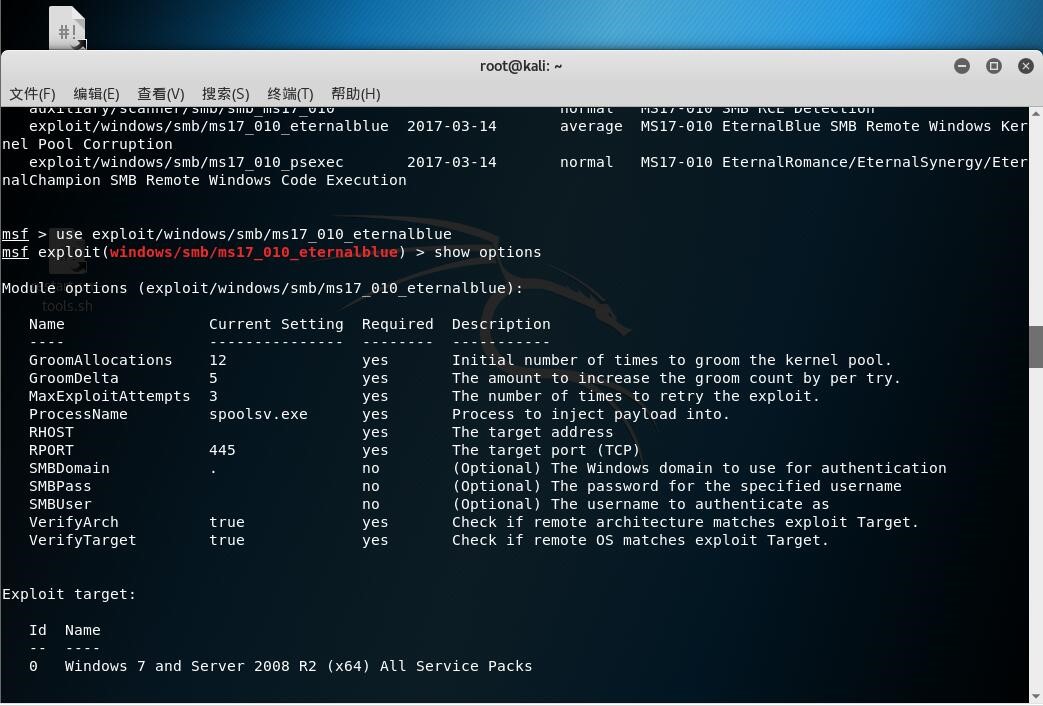1043x706 pixels.
Task: Open the 终端(T) menu
Action: coord(290,94)
